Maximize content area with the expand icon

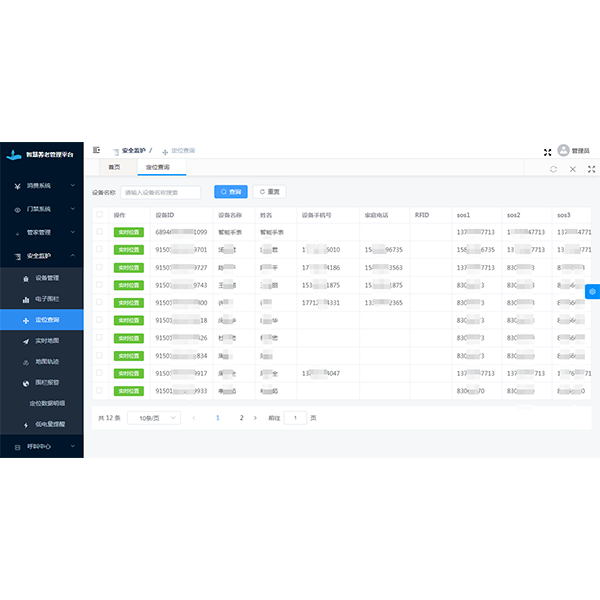591,169
